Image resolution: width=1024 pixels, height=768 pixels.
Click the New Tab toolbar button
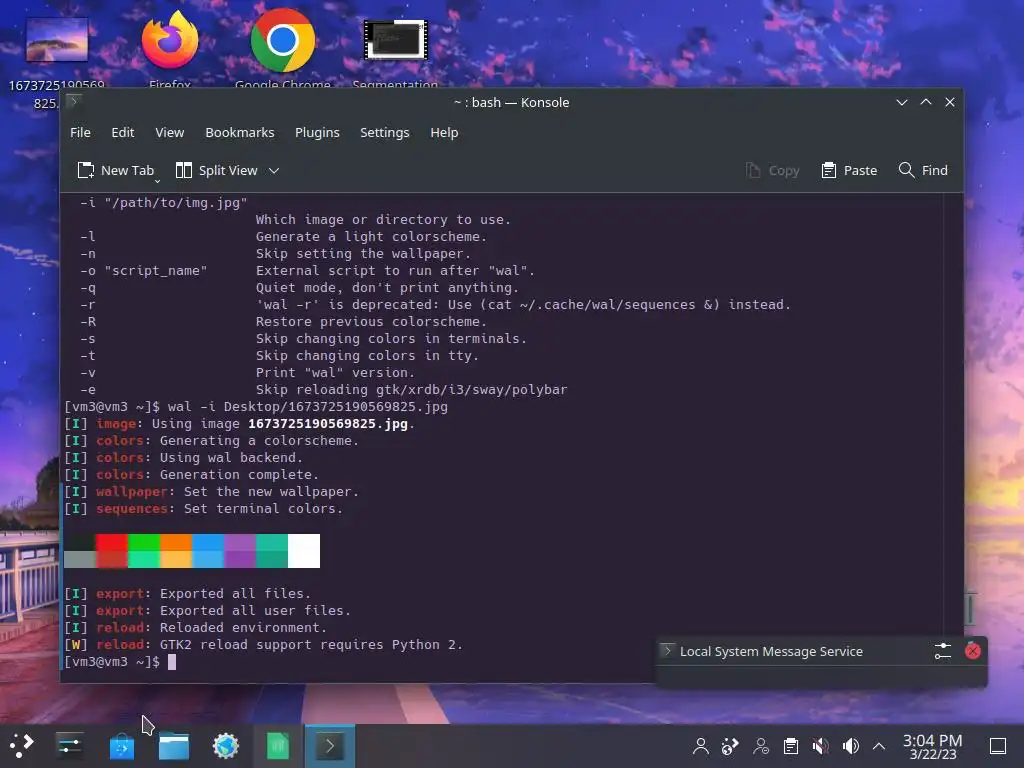[x=116, y=170]
